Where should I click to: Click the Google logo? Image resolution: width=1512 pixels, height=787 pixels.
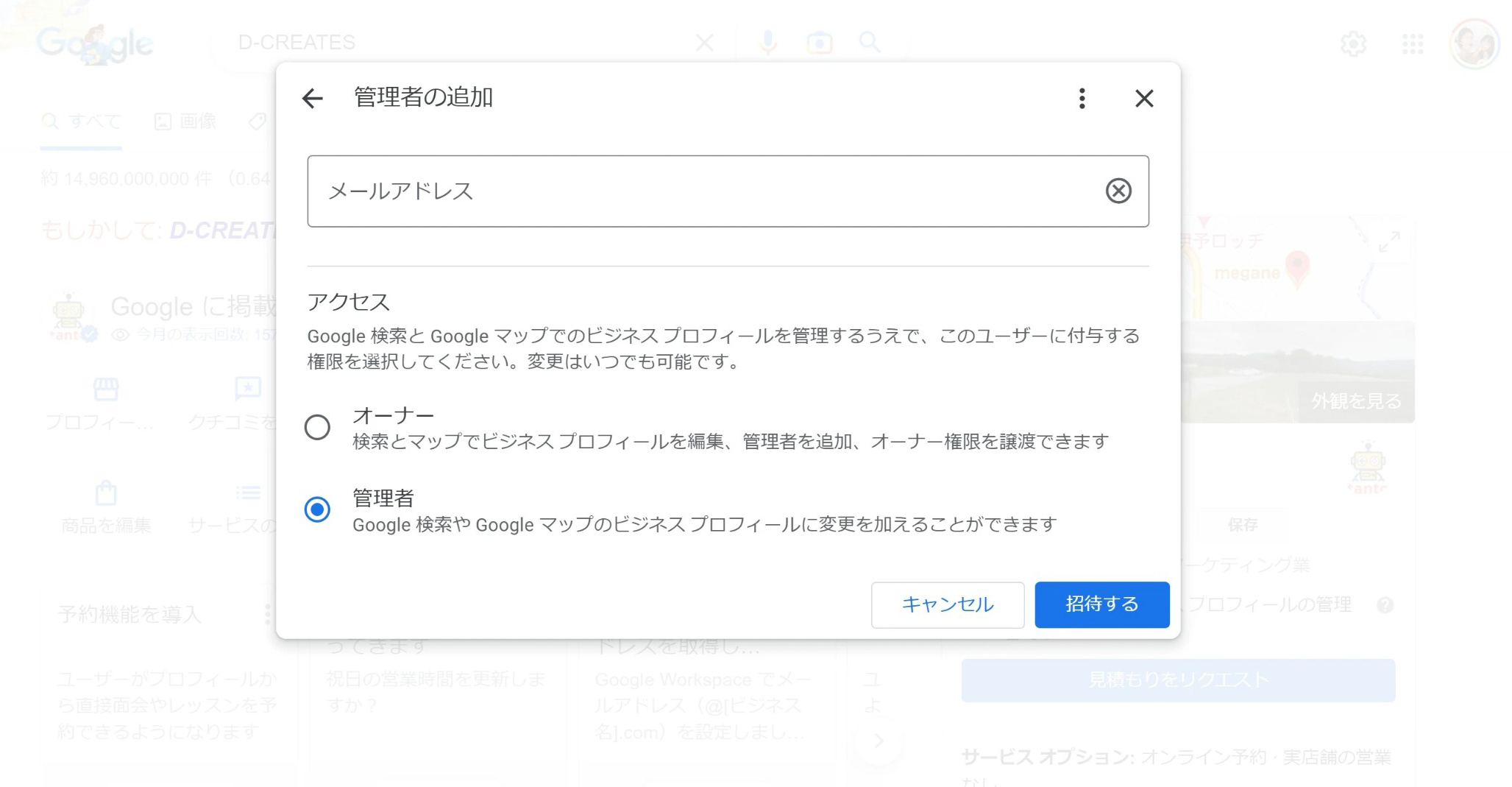click(x=95, y=44)
